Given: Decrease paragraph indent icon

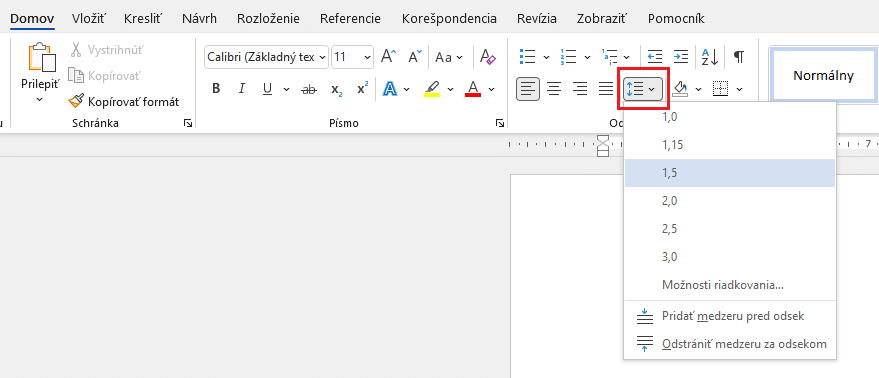Looking at the screenshot, I should [x=655, y=57].
